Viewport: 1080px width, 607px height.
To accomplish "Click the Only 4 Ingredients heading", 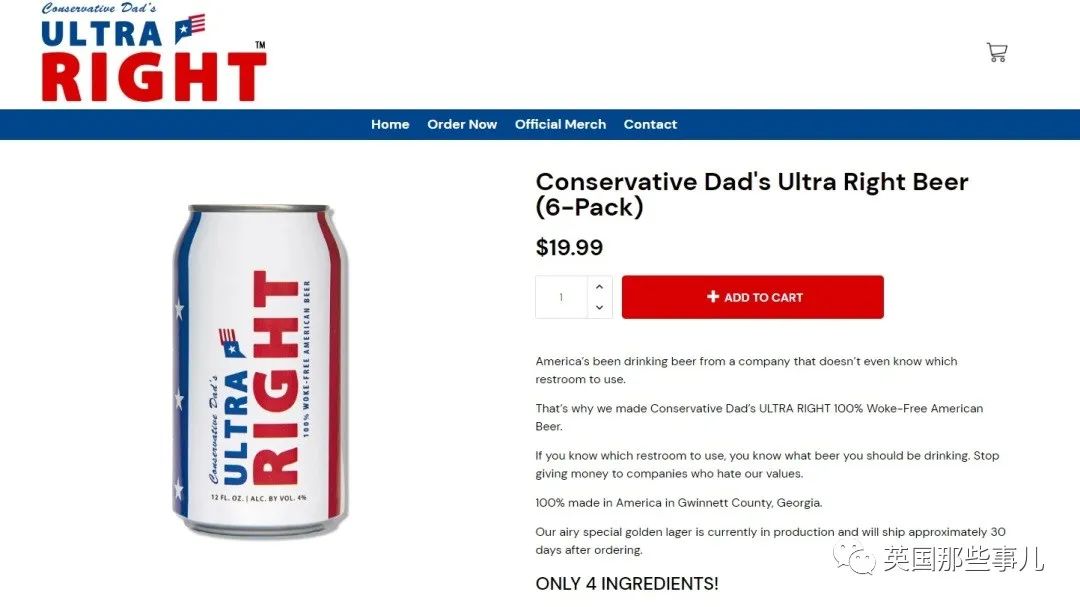I will tap(627, 584).
